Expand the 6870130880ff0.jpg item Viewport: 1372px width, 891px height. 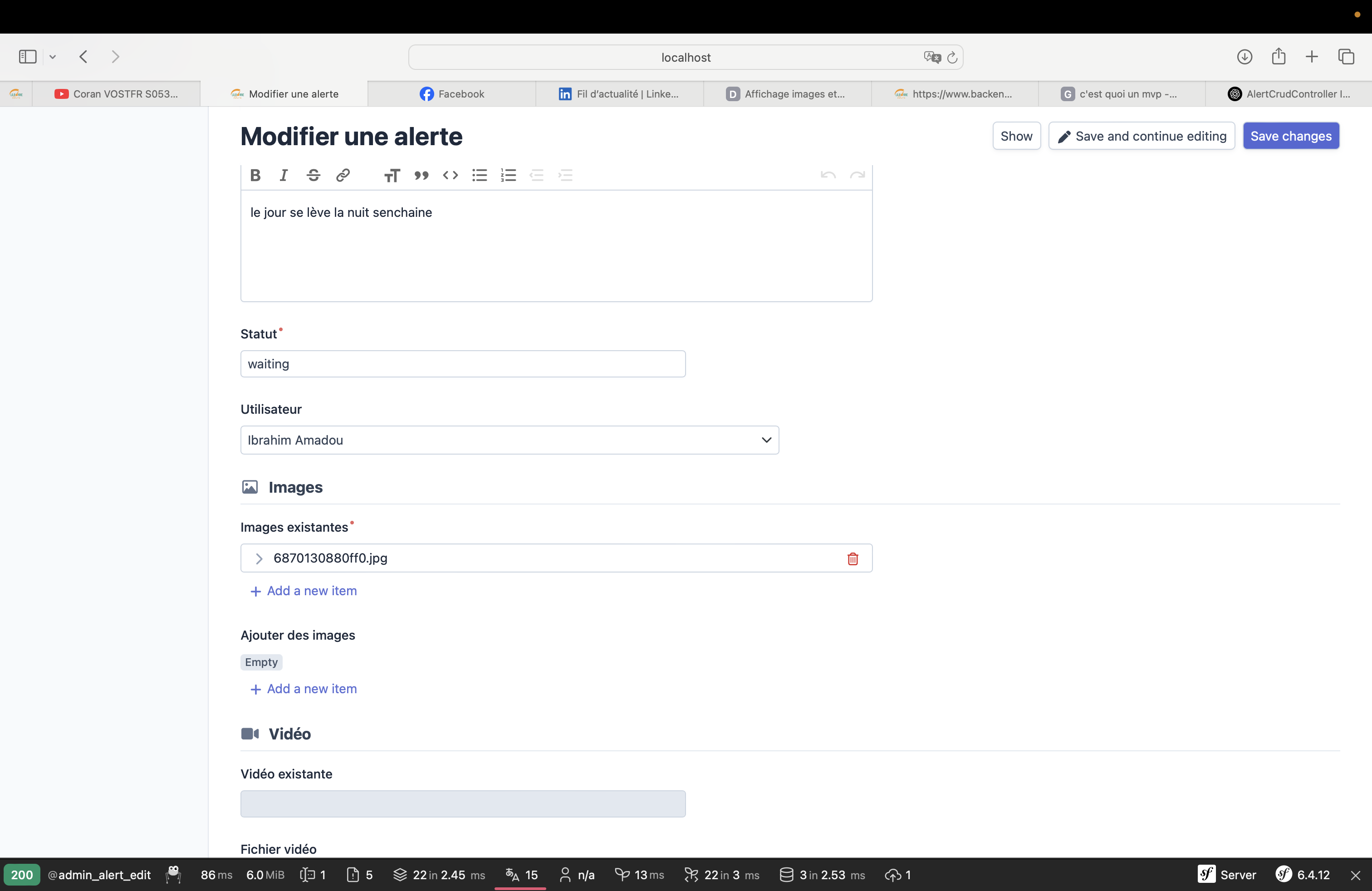coord(259,558)
